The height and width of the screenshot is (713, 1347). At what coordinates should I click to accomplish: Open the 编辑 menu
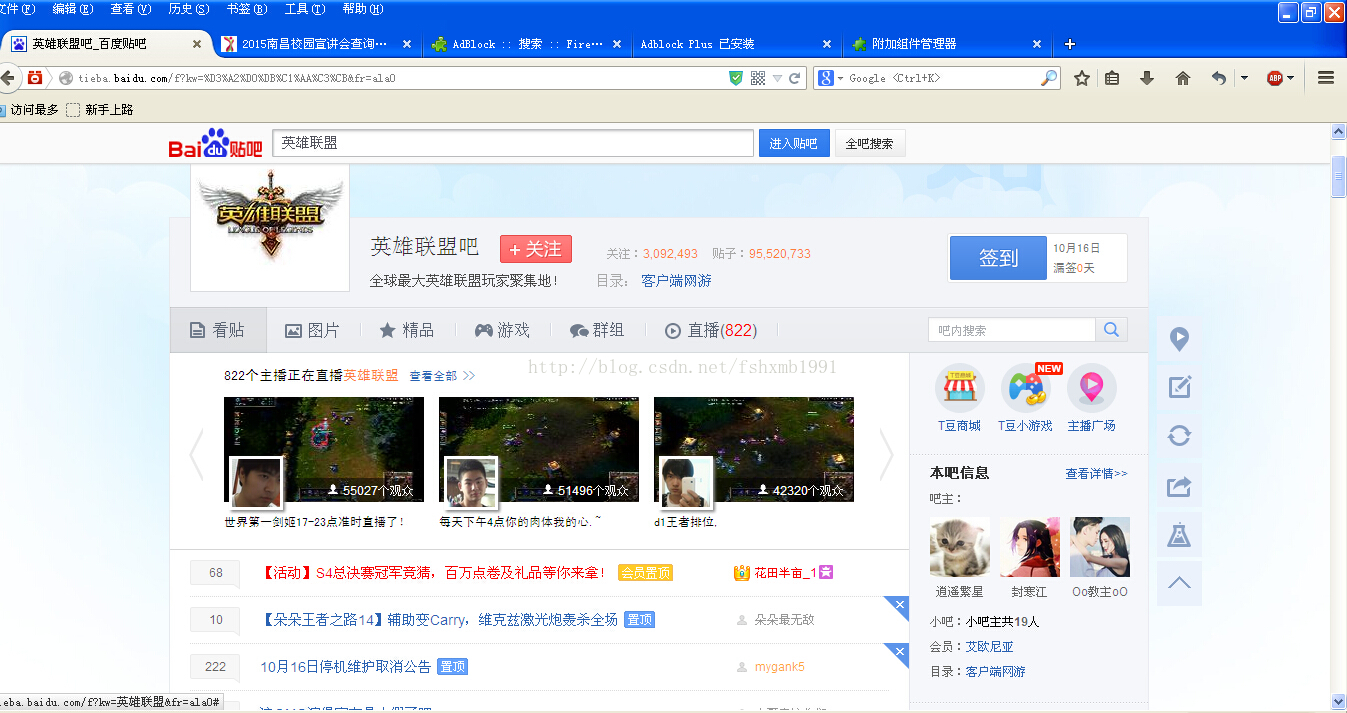tap(72, 9)
